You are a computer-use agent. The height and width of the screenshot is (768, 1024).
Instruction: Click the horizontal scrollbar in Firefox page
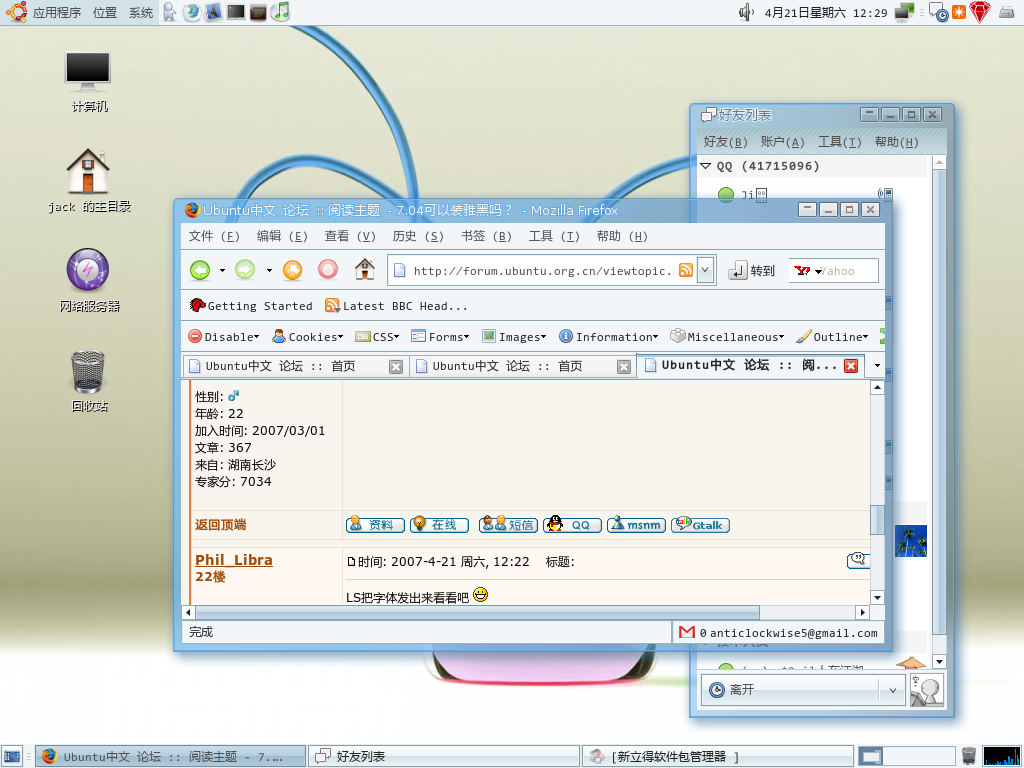tap(477, 612)
